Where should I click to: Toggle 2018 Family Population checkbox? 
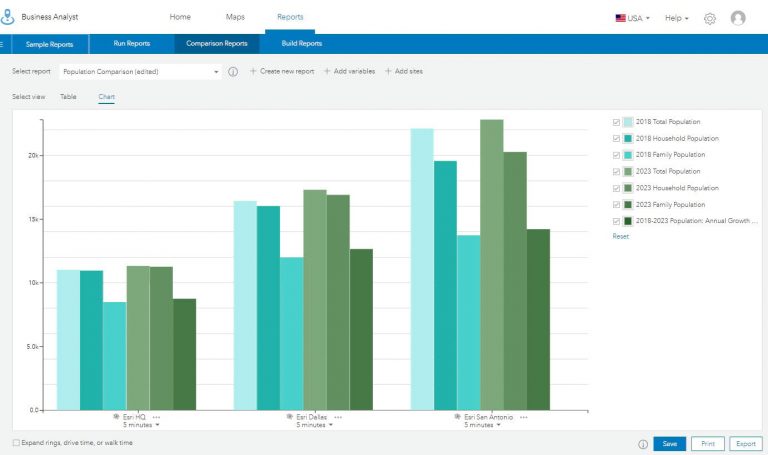tap(616, 155)
